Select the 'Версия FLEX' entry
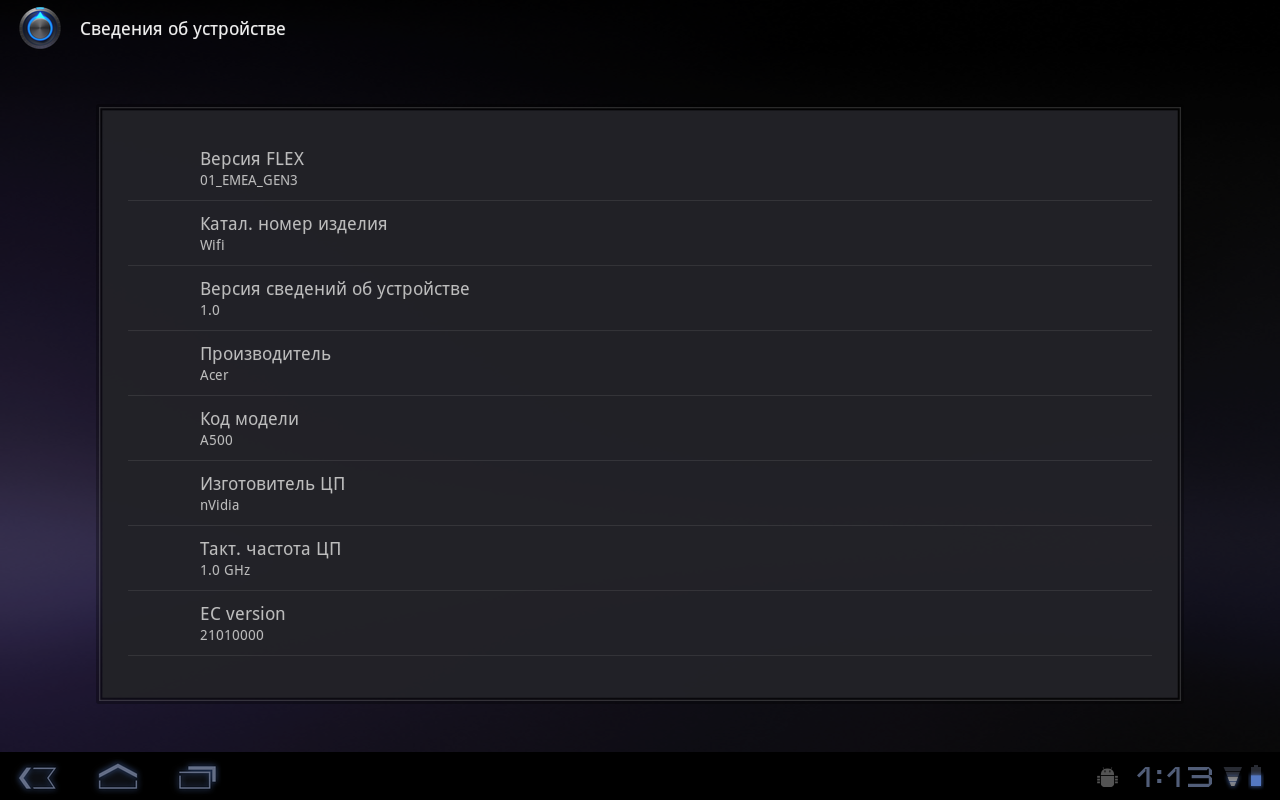The height and width of the screenshot is (800, 1280). click(640, 168)
